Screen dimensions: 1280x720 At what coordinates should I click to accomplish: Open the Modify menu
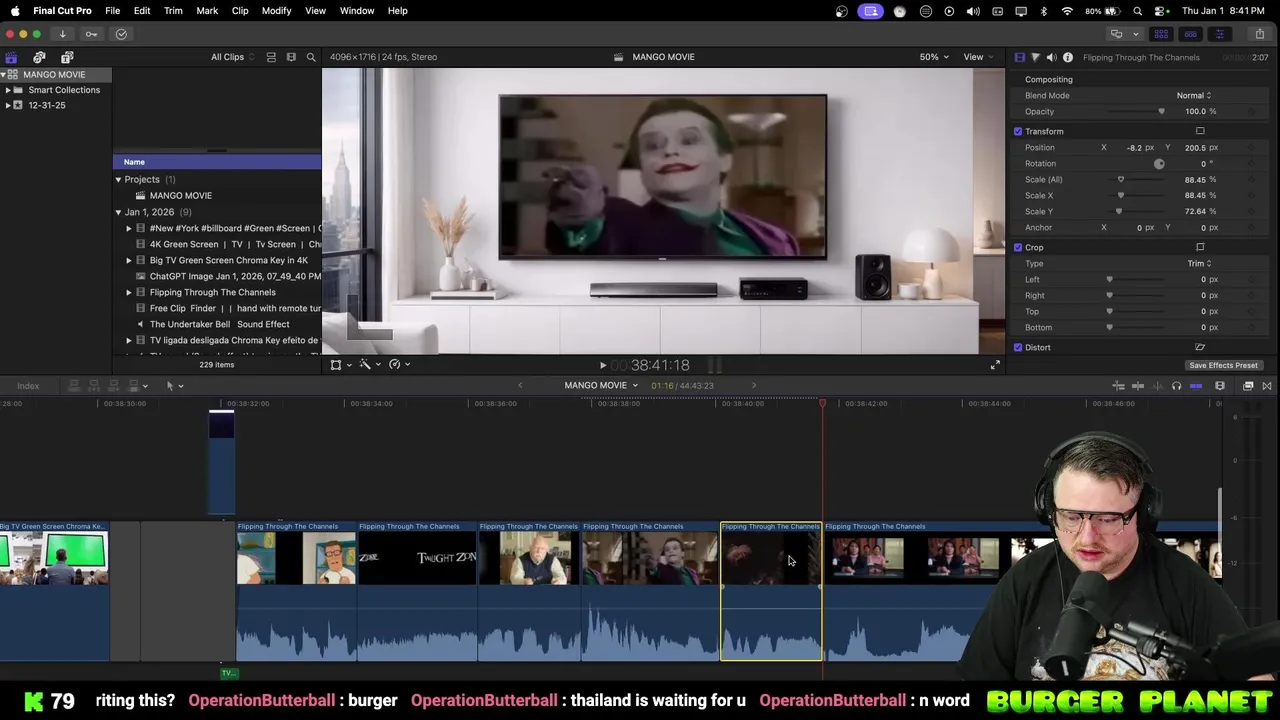click(x=276, y=11)
